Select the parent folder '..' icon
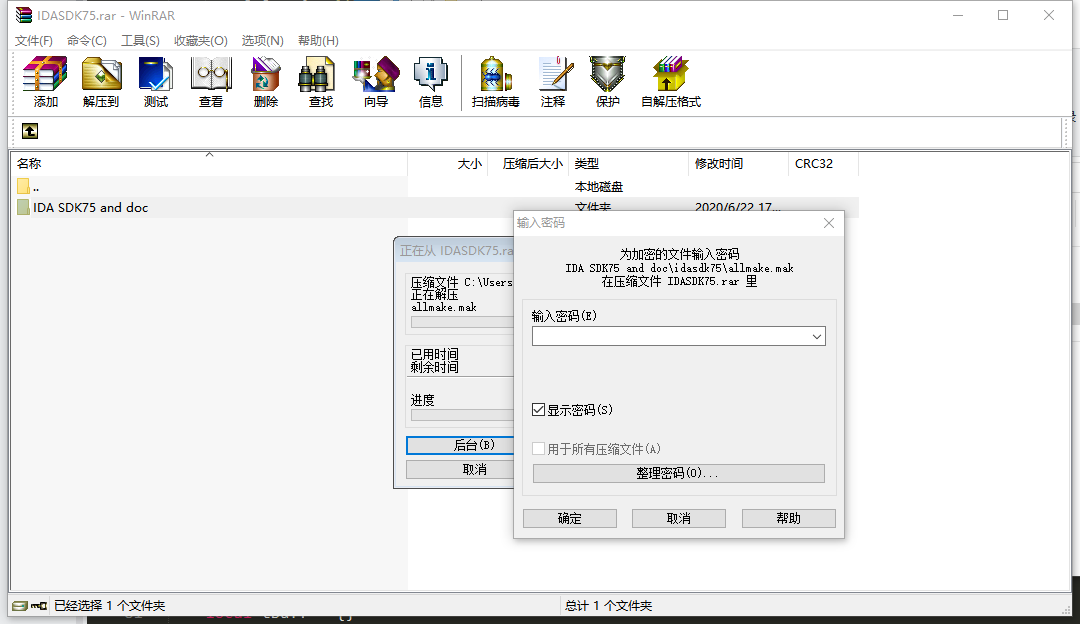1080x624 pixels. pyautogui.click(x=23, y=186)
